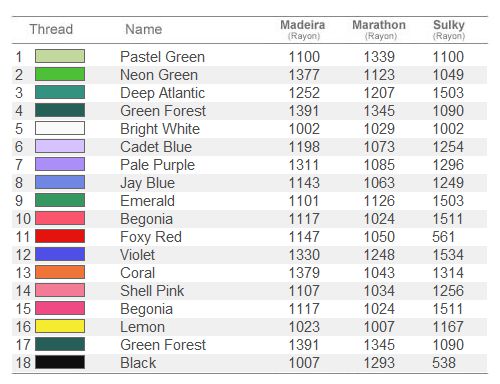The width and height of the screenshot is (500, 384).
Task: Click Sulky code 561 for Foxy Red
Action: coord(444,237)
